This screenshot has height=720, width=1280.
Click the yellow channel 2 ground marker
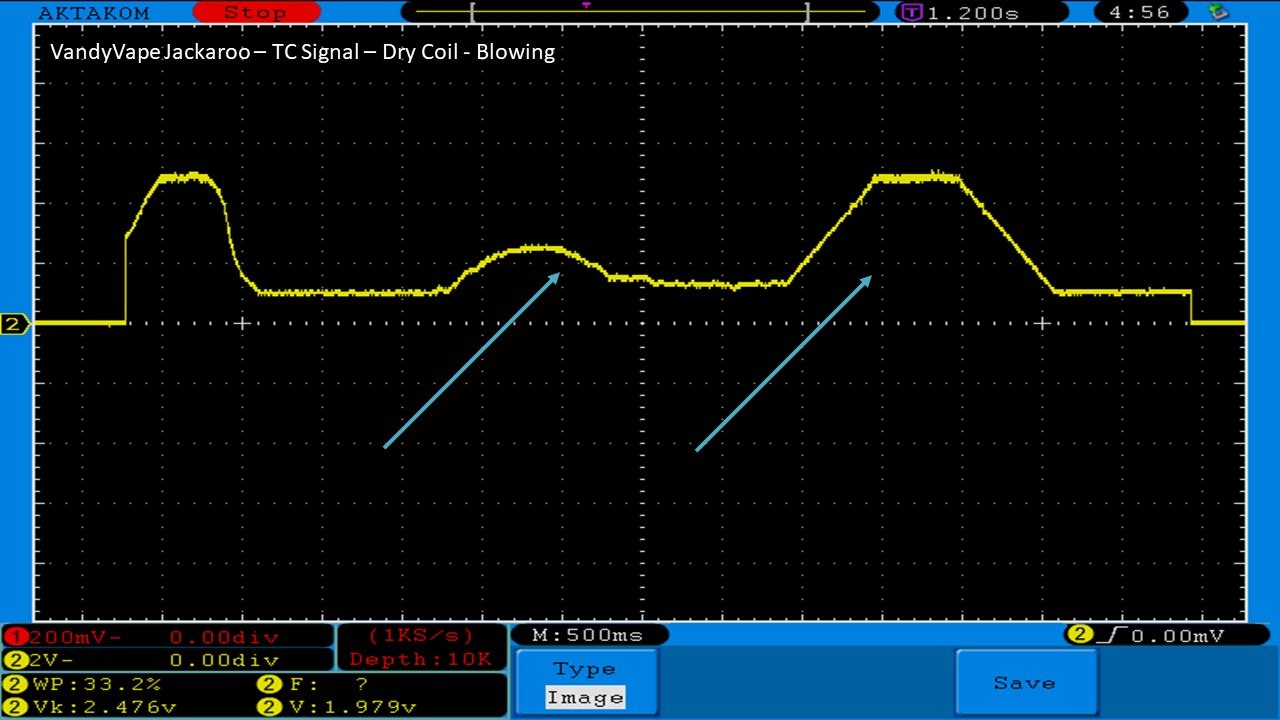[15, 324]
